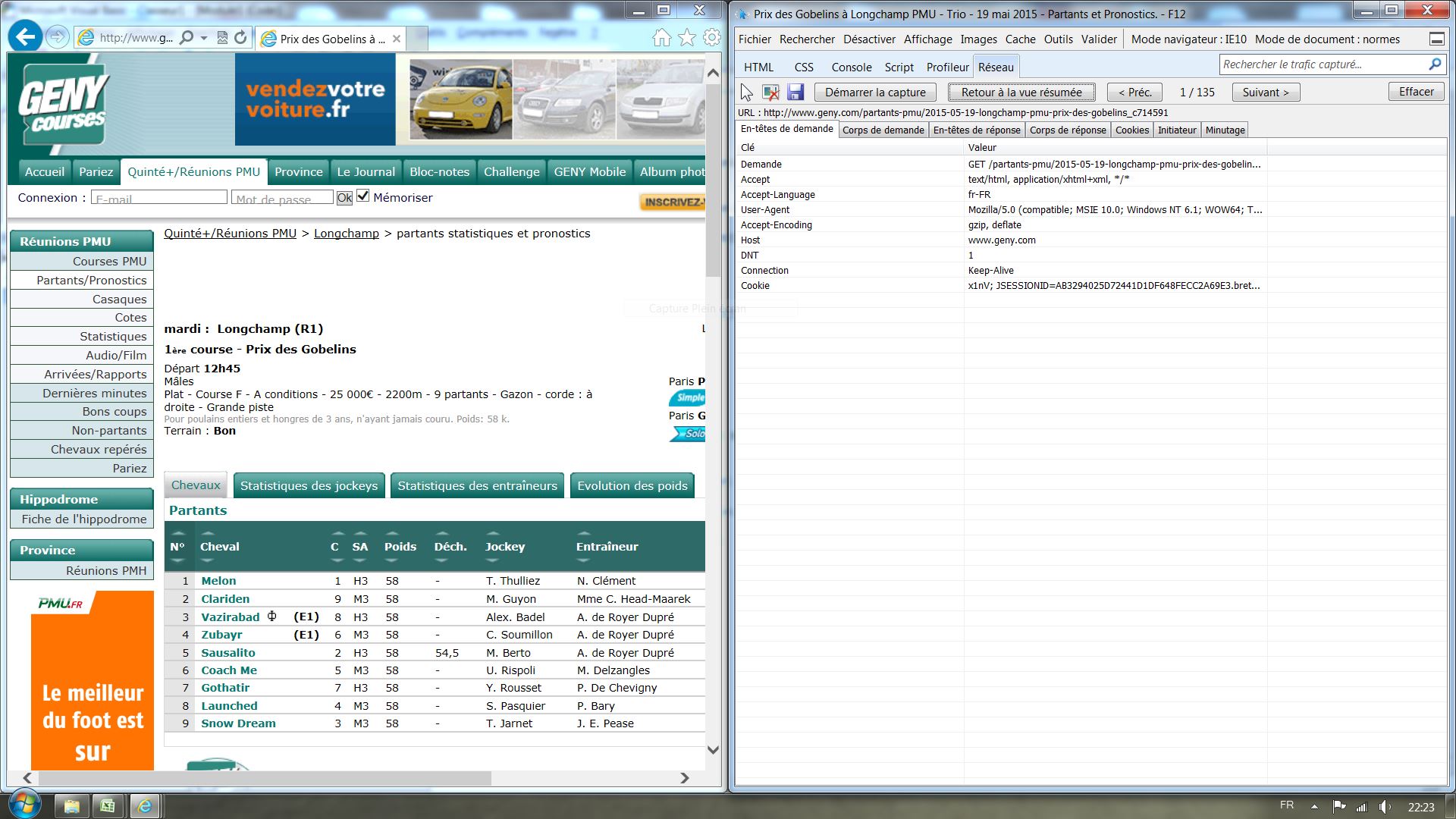
Task: Click the volume speaker tray icon
Action: point(1384,807)
